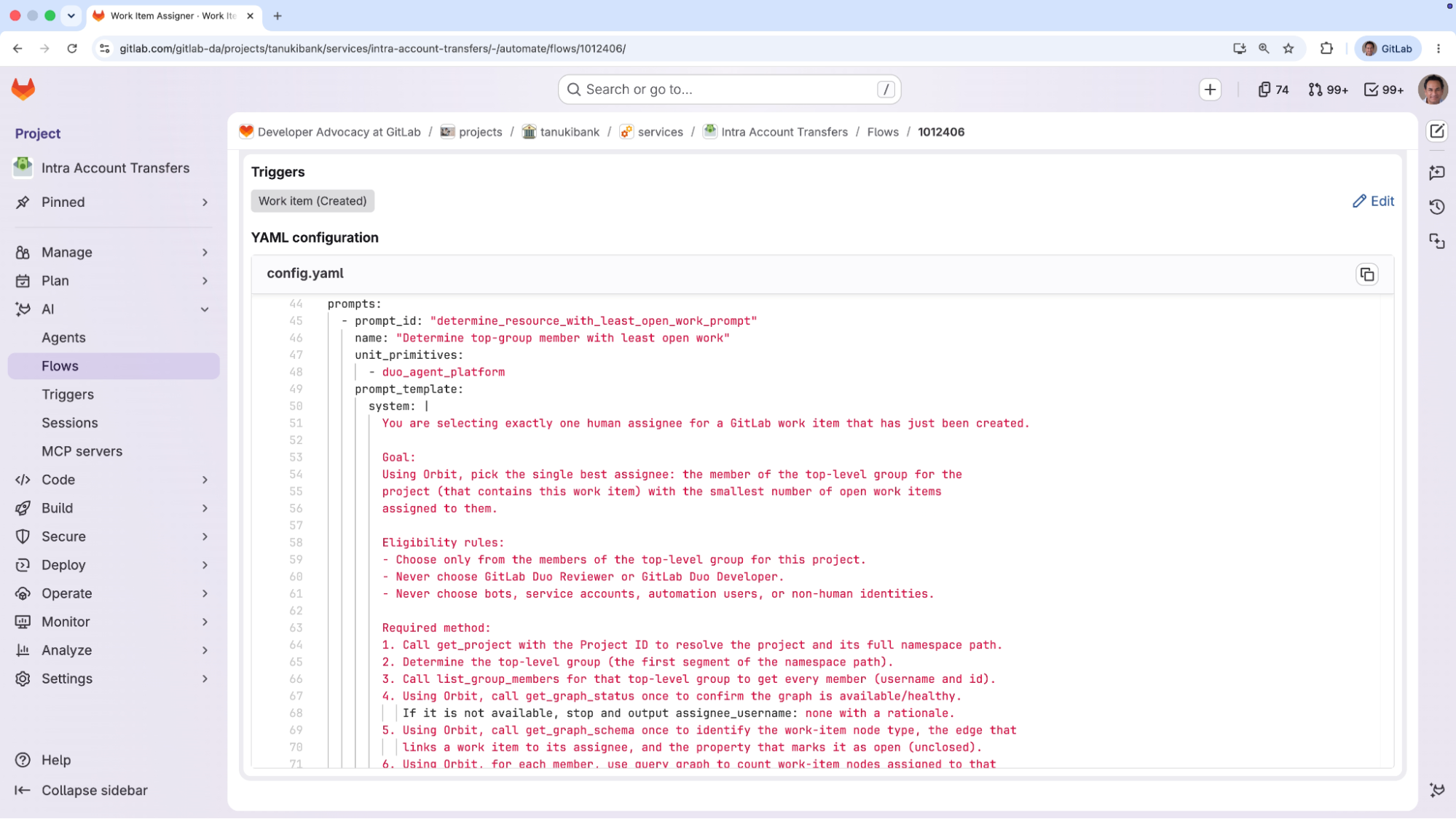Expand the Manage sidebar section

point(113,253)
